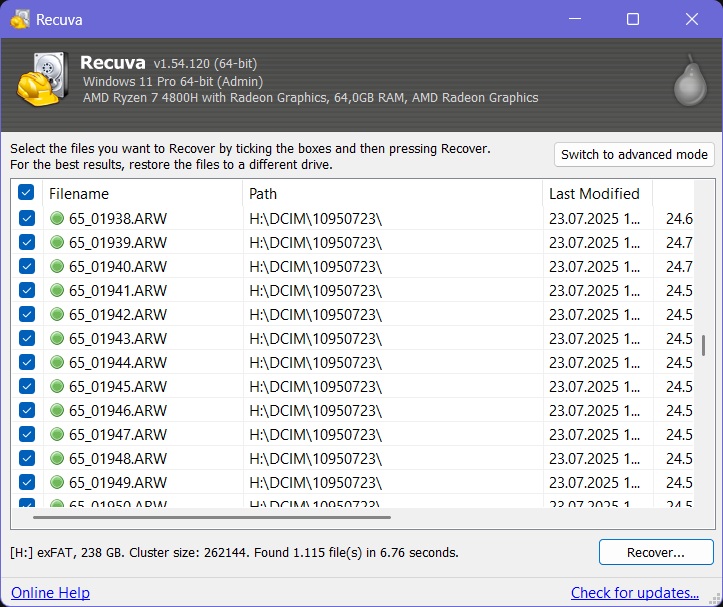This screenshot has height=607, width=723.
Task: Select filename 65_01938.ARW
Action: tap(118, 218)
